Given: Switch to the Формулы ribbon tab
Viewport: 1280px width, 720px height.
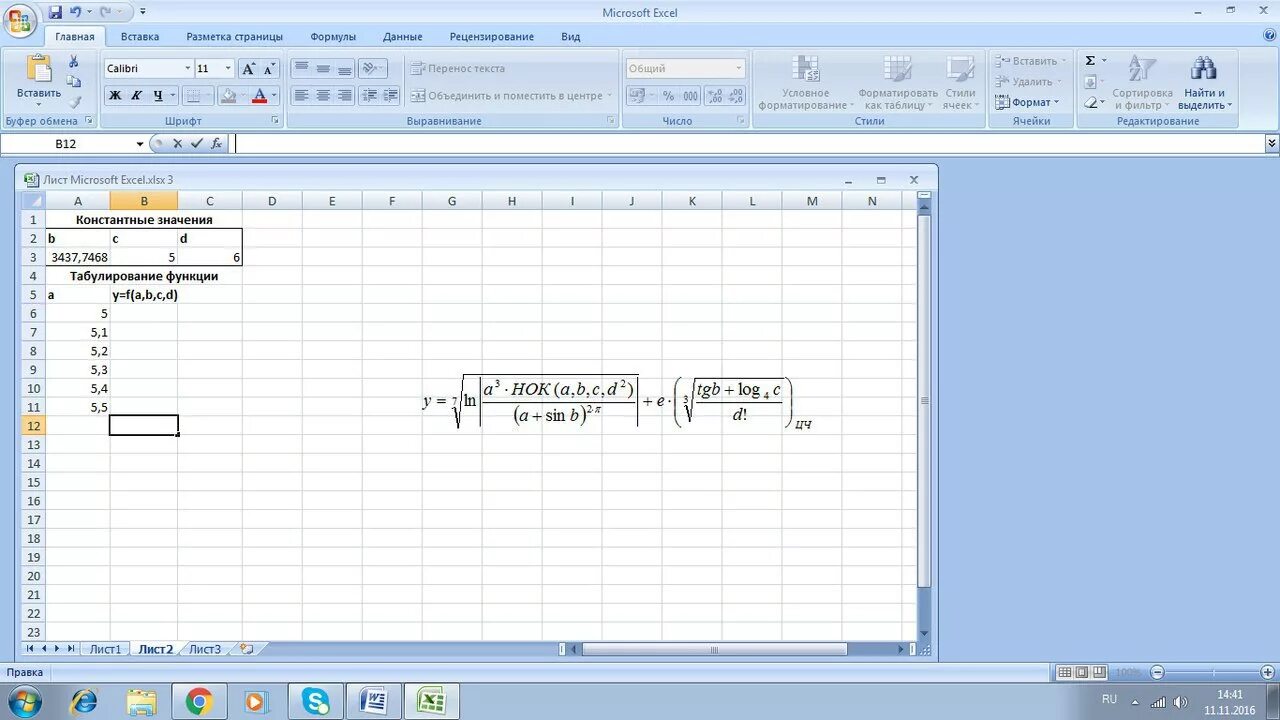Looking at the screenshot, I should [x=333, y=37].
